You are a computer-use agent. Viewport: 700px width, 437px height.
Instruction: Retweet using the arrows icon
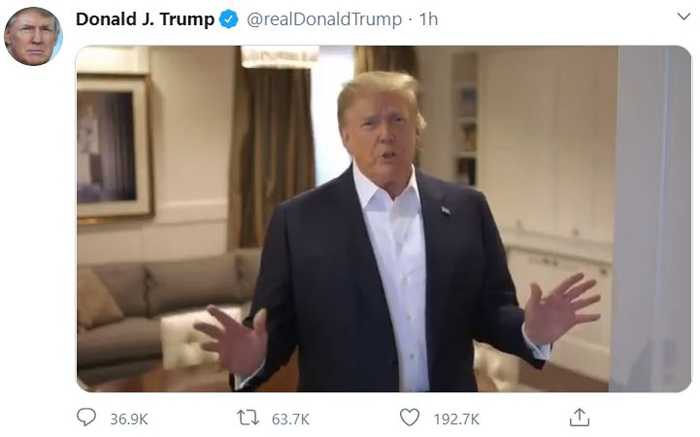(248, 418)
